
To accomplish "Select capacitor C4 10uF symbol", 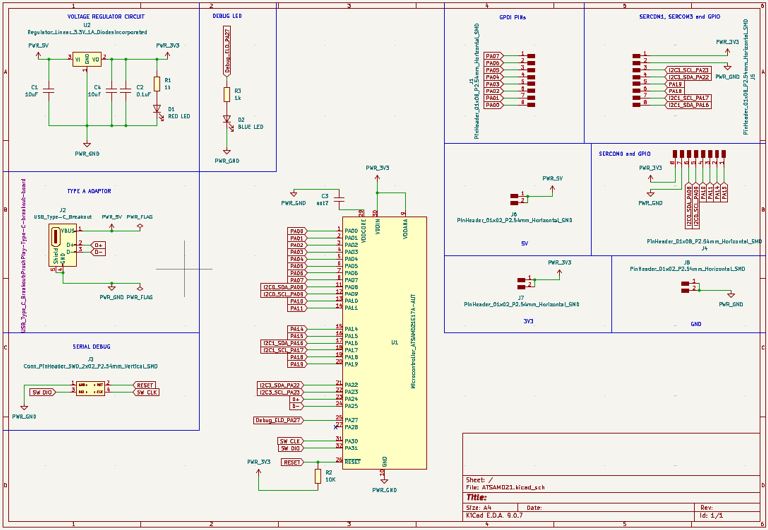I will point(112,91).
